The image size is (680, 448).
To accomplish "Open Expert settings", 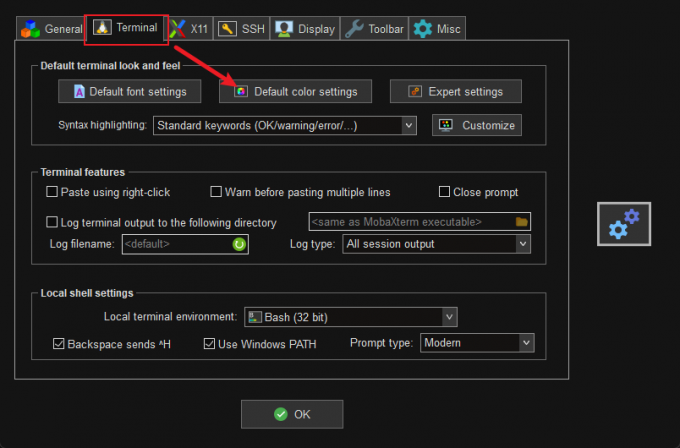I will (x=456, y=92).
